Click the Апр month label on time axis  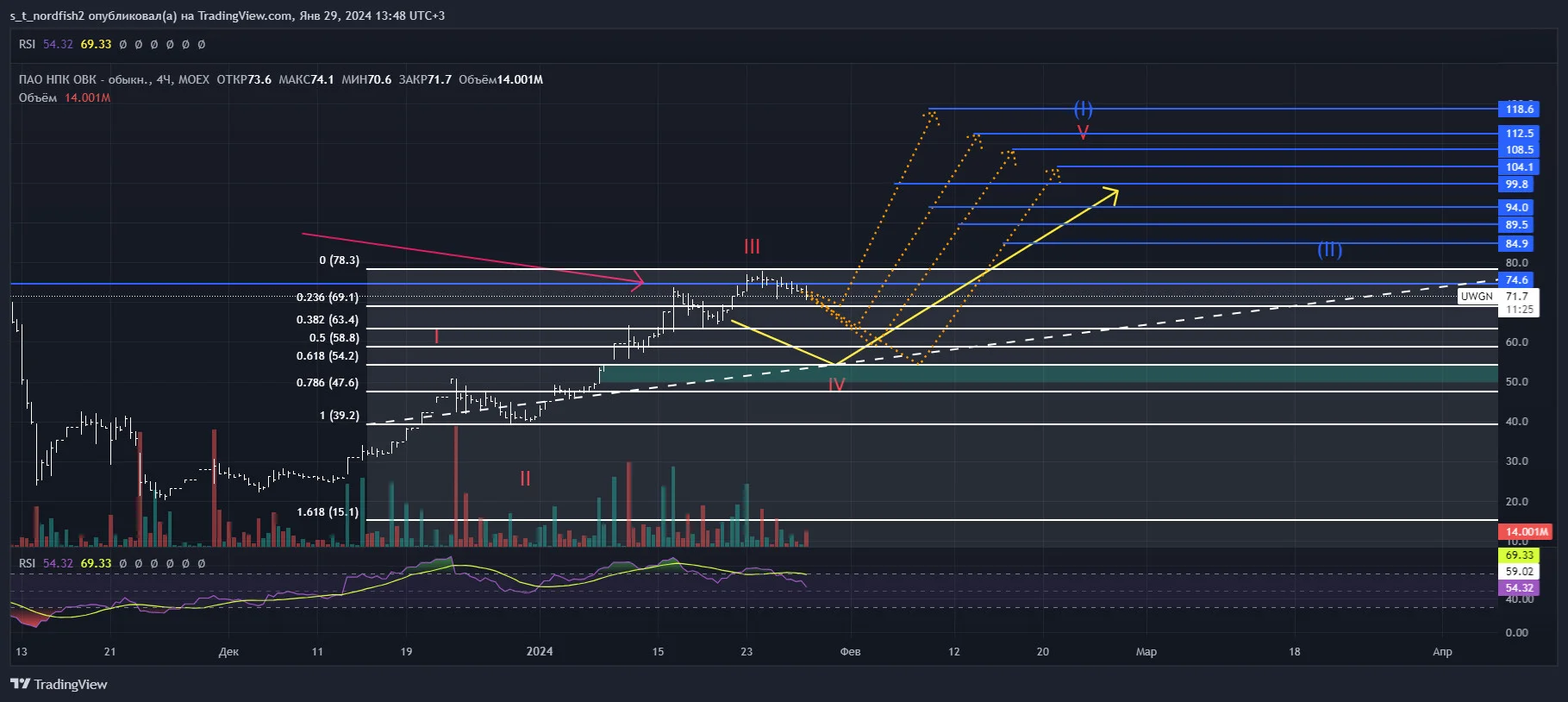(1442, 651)
